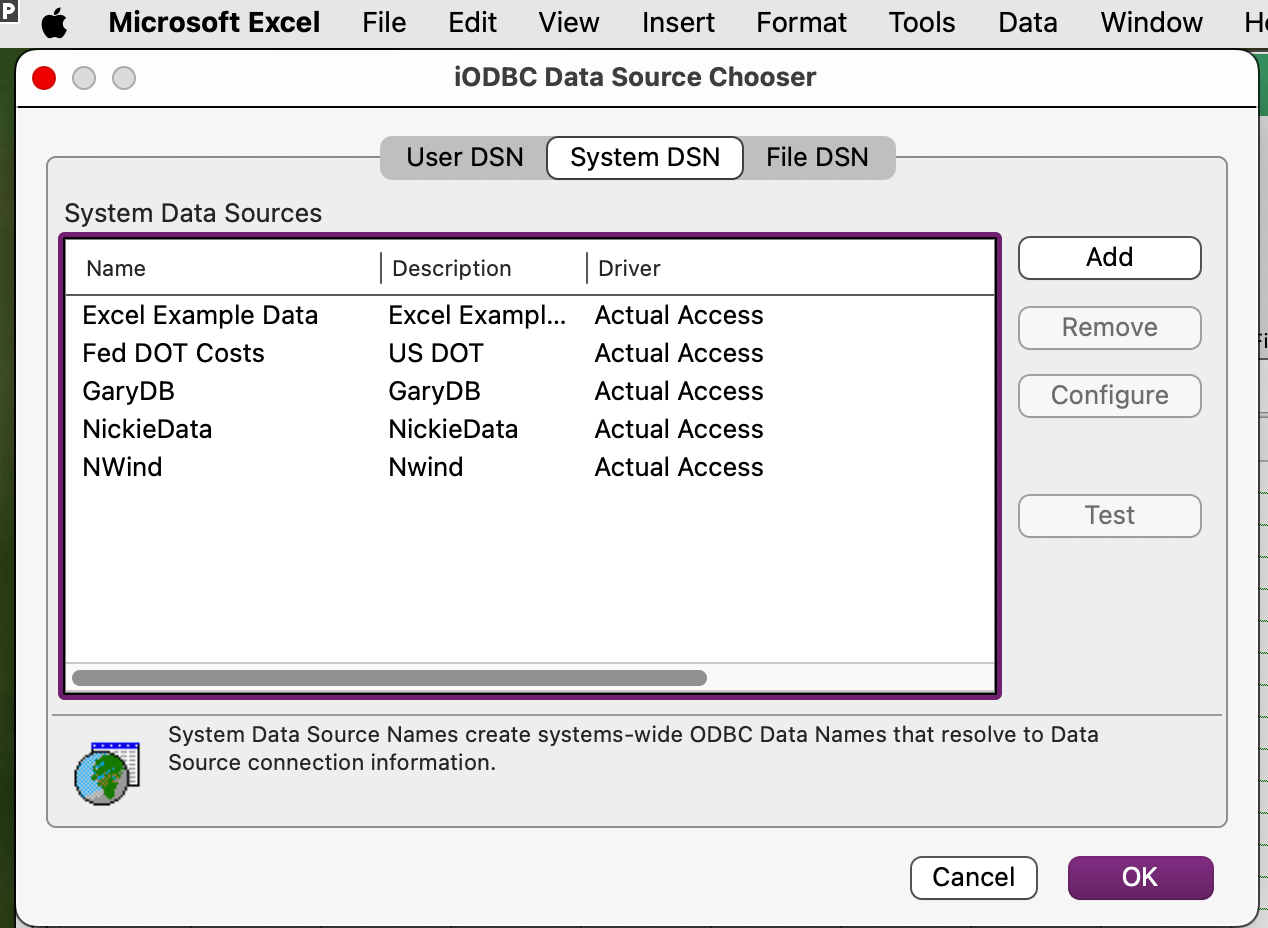This screenshot has height=928, width=1268.
Task: Click Actual Access driver in GaryDB row
Action: pyautogui.click(x=679, y=391)
